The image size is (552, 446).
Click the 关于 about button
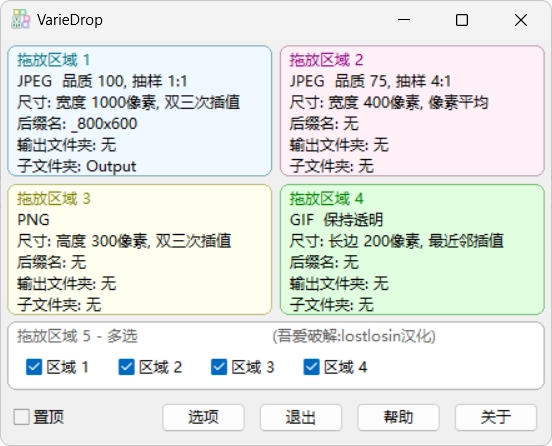(496, 417)
